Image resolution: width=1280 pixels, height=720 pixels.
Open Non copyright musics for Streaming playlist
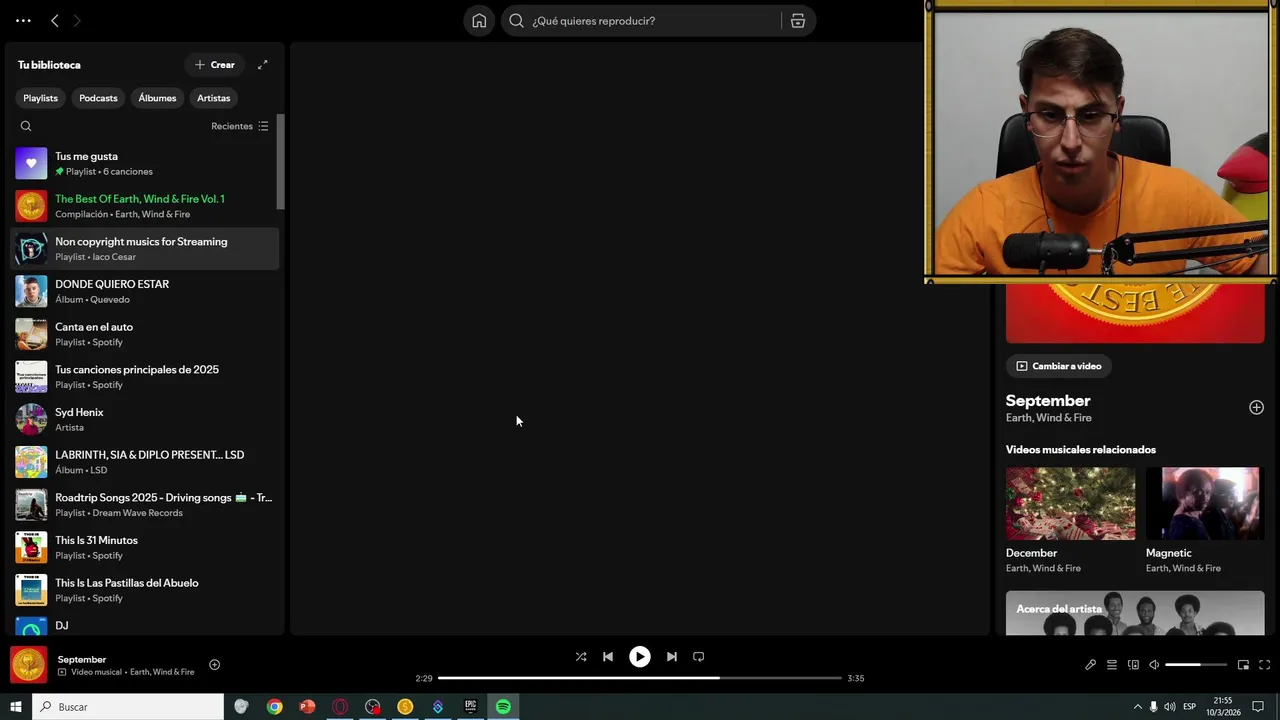coord(144,248)
